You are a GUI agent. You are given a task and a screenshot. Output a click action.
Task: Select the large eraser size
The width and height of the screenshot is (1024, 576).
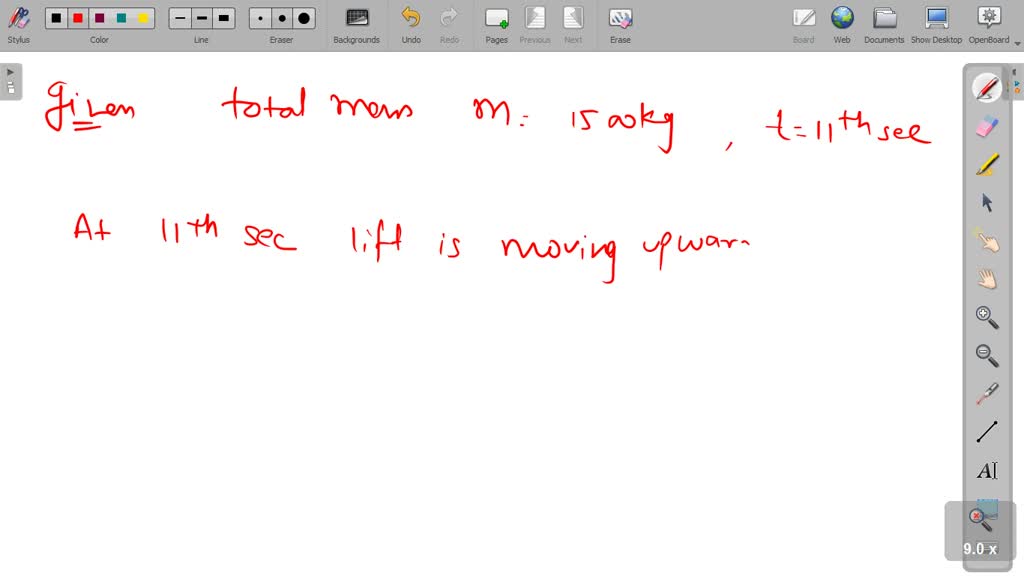pyautogui.click(x=304, y=18)
